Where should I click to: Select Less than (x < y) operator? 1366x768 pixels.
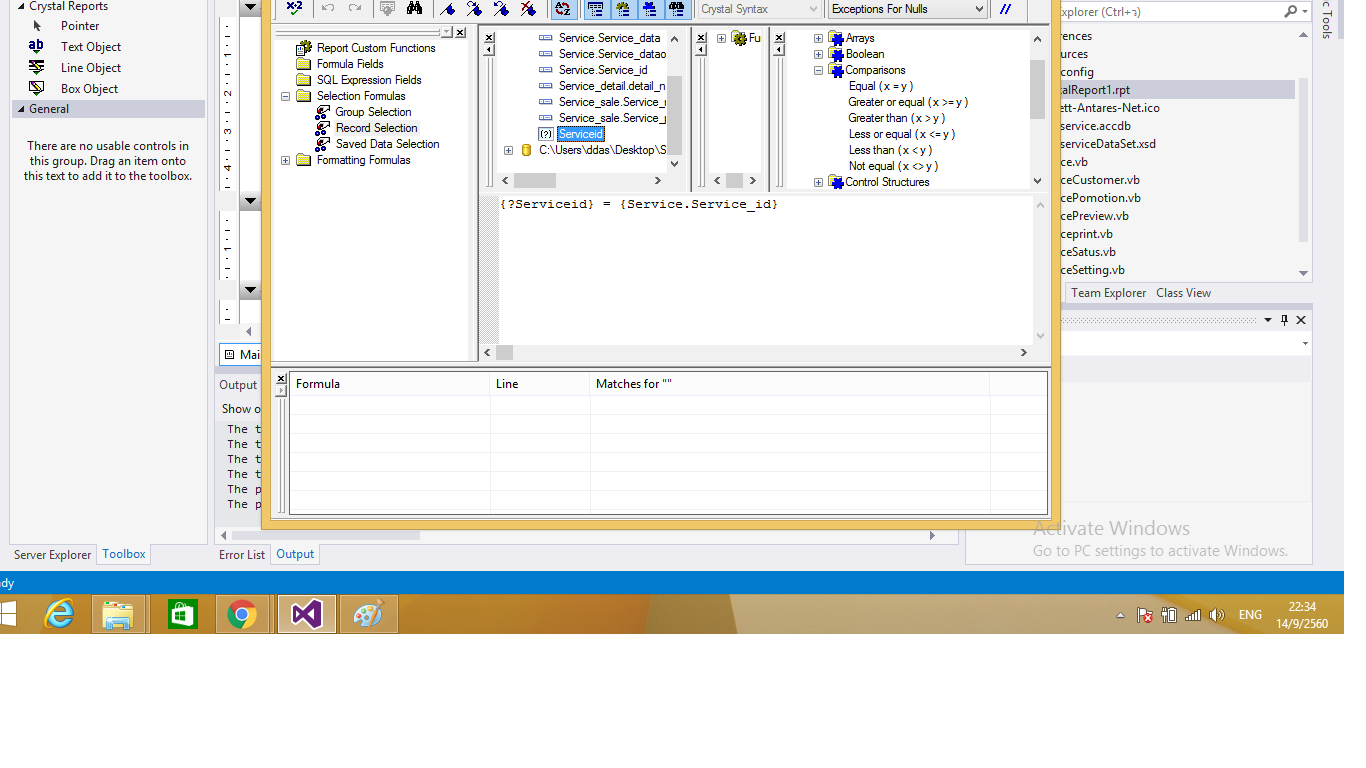890,150
